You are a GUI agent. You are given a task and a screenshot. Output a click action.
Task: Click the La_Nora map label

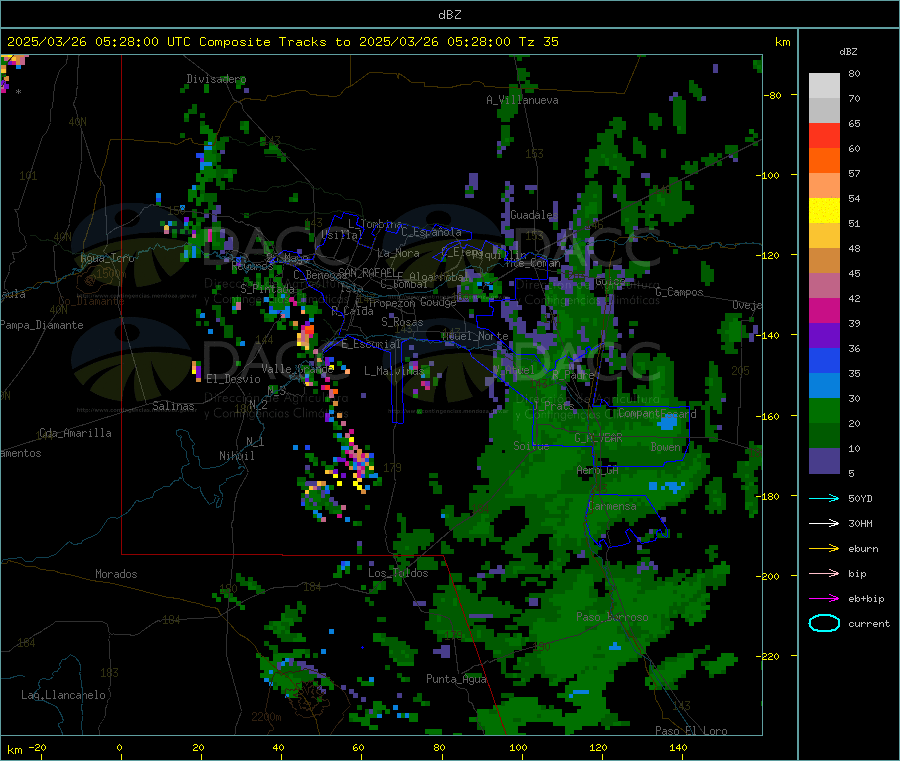tap(398, 253)
